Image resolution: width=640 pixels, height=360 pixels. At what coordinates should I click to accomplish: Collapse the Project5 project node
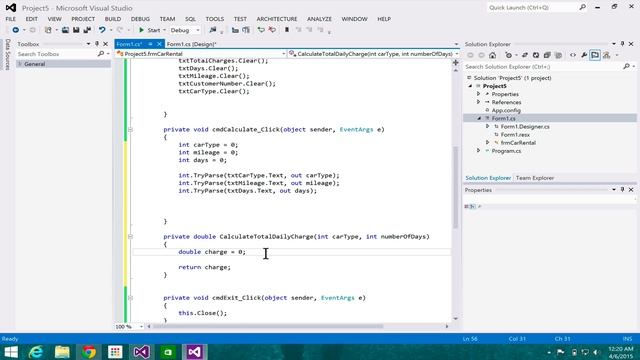click(470, 86)
